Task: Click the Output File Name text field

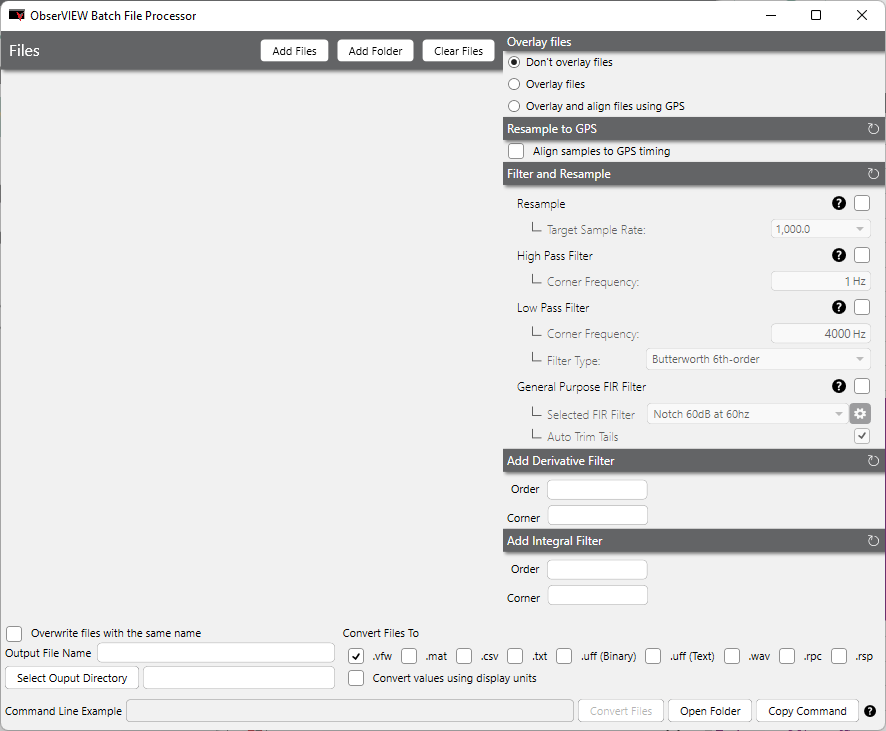Action: click(x=215, y=653)
